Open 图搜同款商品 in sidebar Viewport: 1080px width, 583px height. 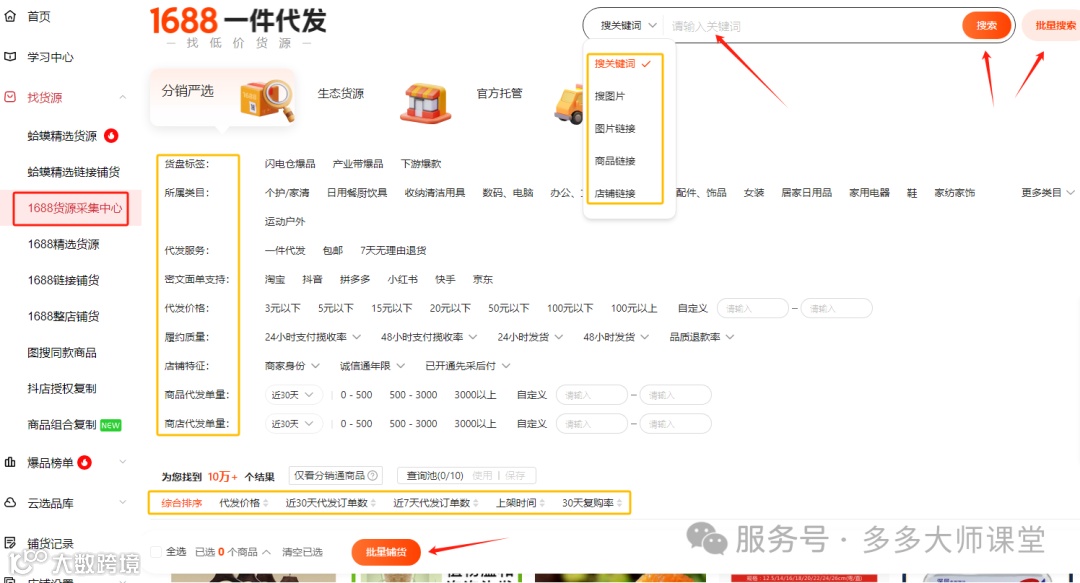(62, 352)
